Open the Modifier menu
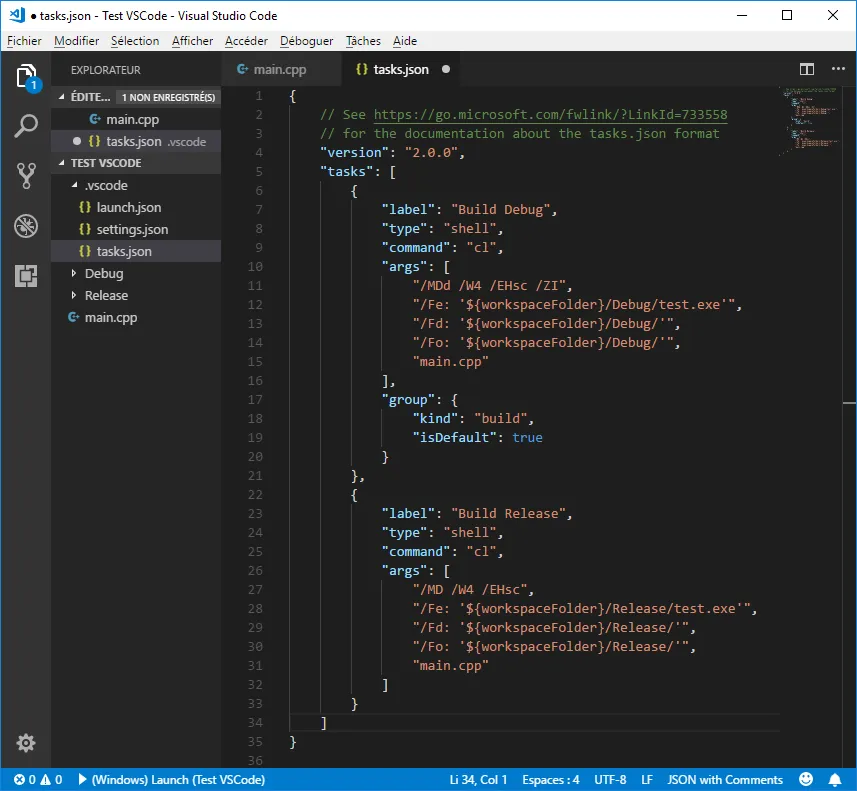The height and width of the screenshot is (791, 857). tap(77, 41)
